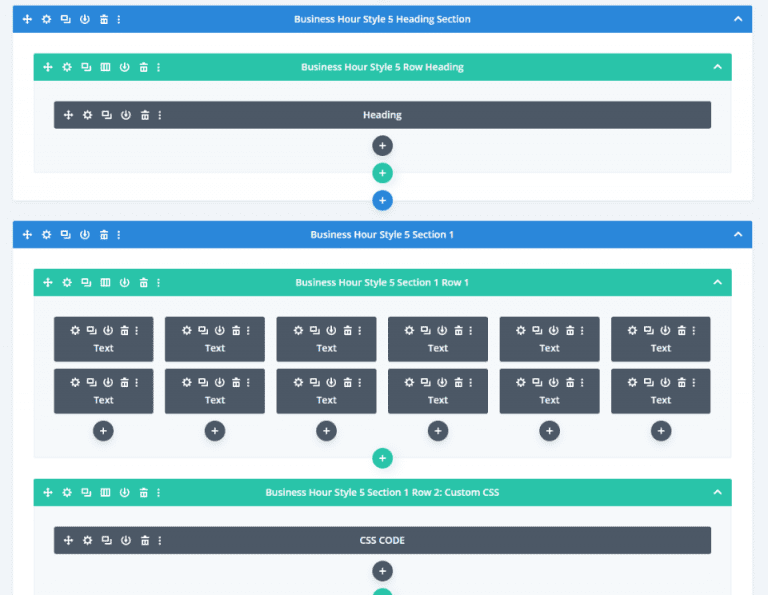768x595 pixels.
Task: Click trash icon on Row 2: Custom CSS bar
Action: coord(144,493)
